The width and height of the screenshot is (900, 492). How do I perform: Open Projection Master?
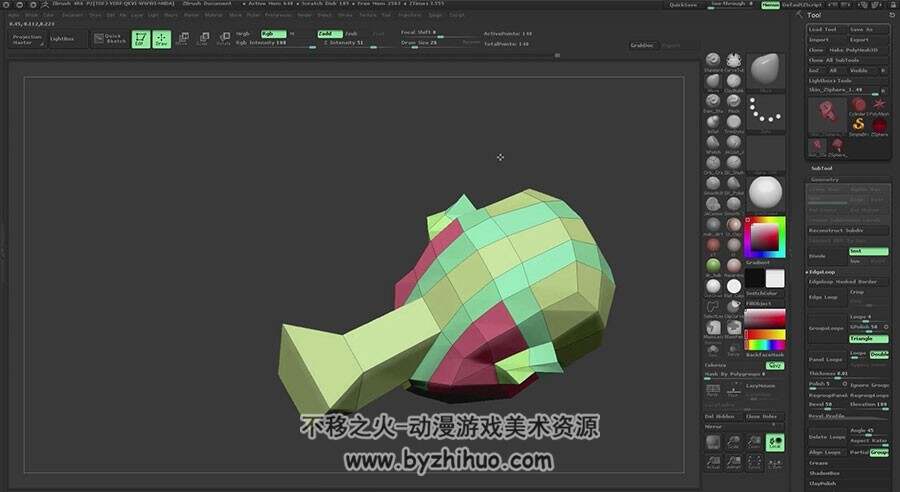pyautogui.click(x=27, y=39)
